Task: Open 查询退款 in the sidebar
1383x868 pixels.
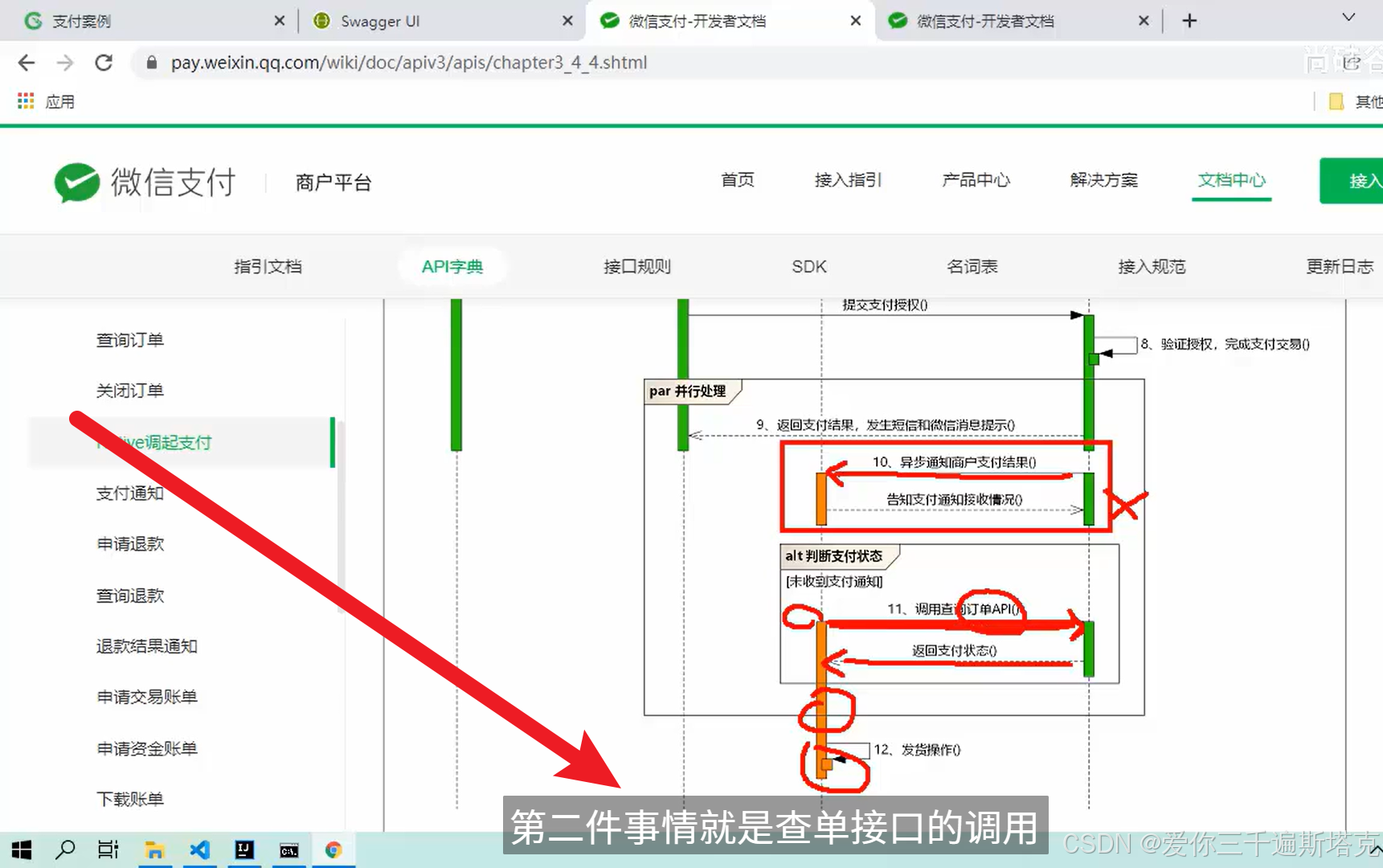Action: pos(130,596)
